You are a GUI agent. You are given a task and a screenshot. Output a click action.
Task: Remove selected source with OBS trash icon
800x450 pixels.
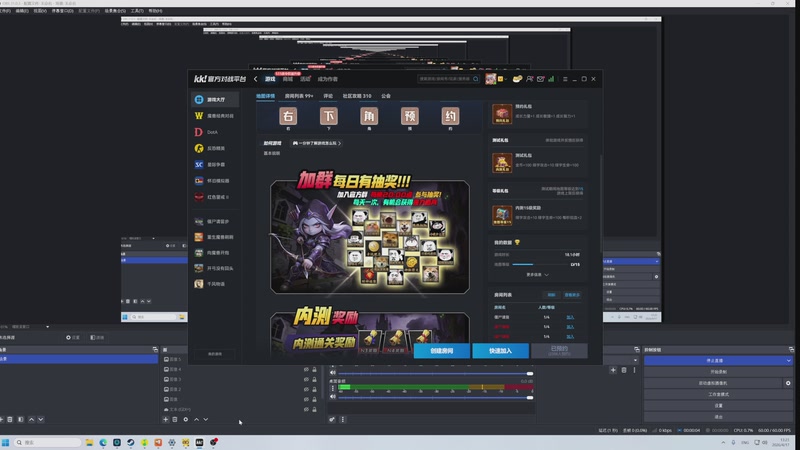pyautogui.click(x=175, y=419)
